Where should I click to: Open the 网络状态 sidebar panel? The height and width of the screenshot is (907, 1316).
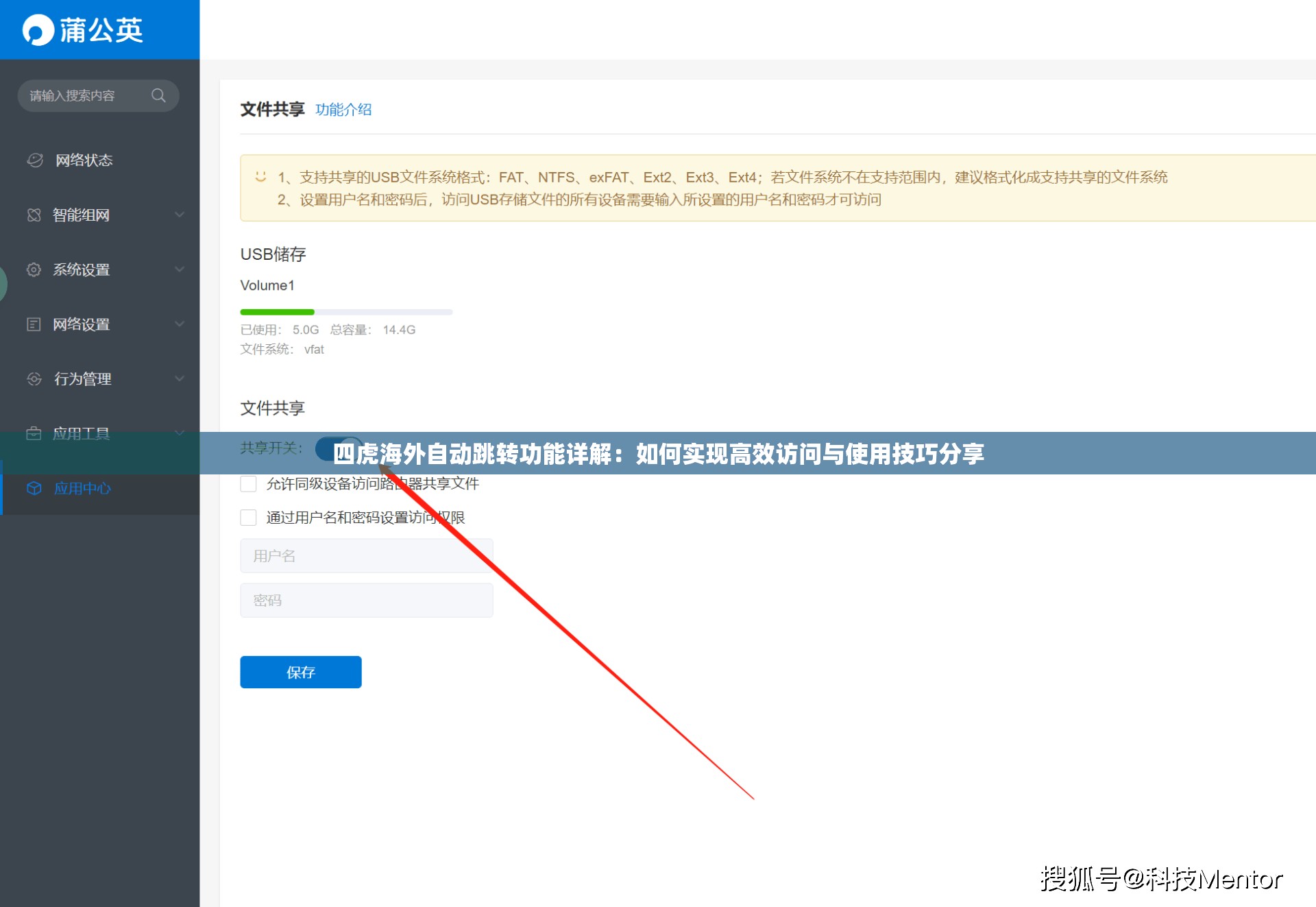tap(35, 160)
